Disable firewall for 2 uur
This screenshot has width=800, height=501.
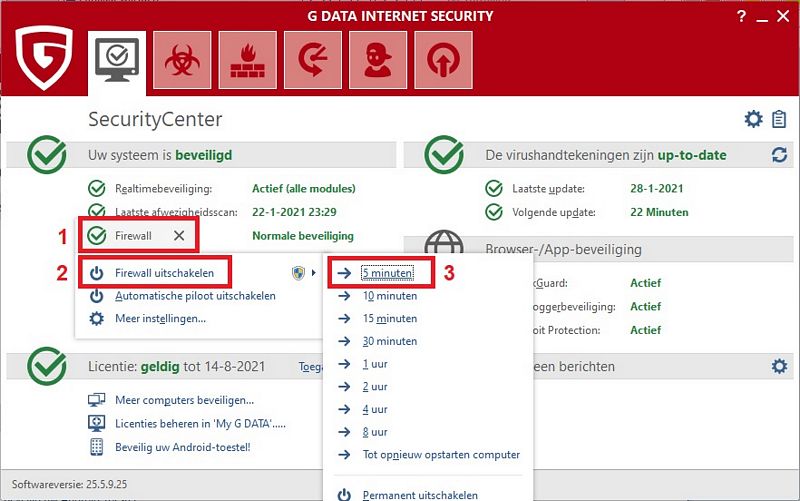pyautogui.click(x=375, y=386)
